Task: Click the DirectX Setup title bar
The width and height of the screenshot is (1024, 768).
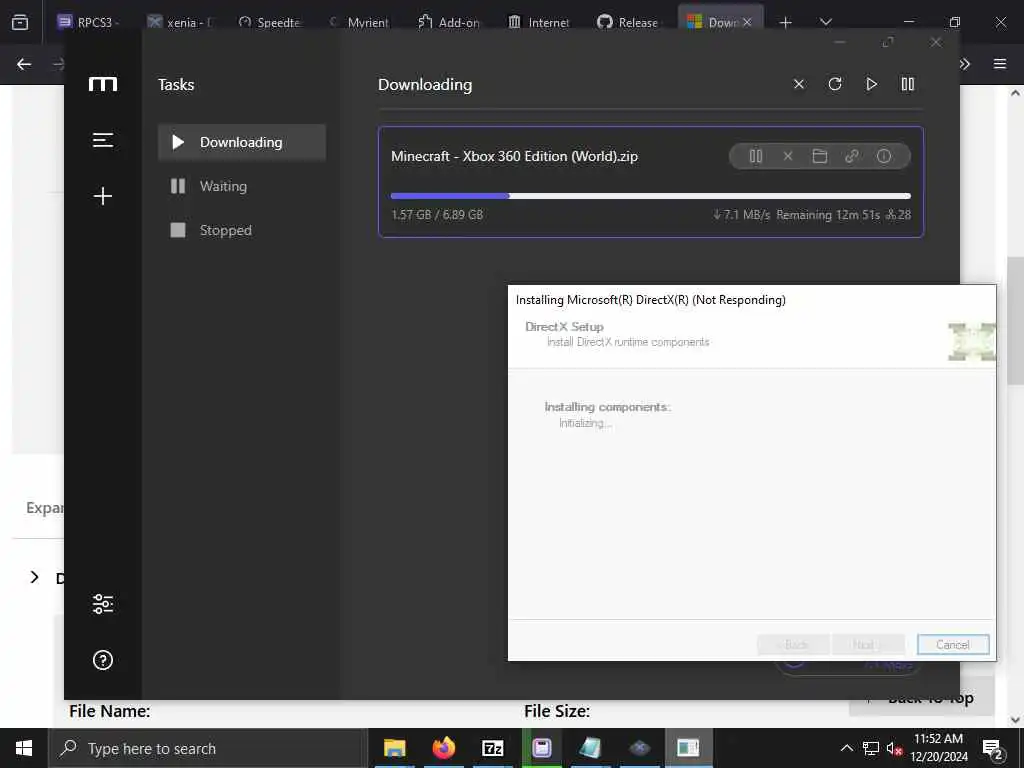Action: 751,300
